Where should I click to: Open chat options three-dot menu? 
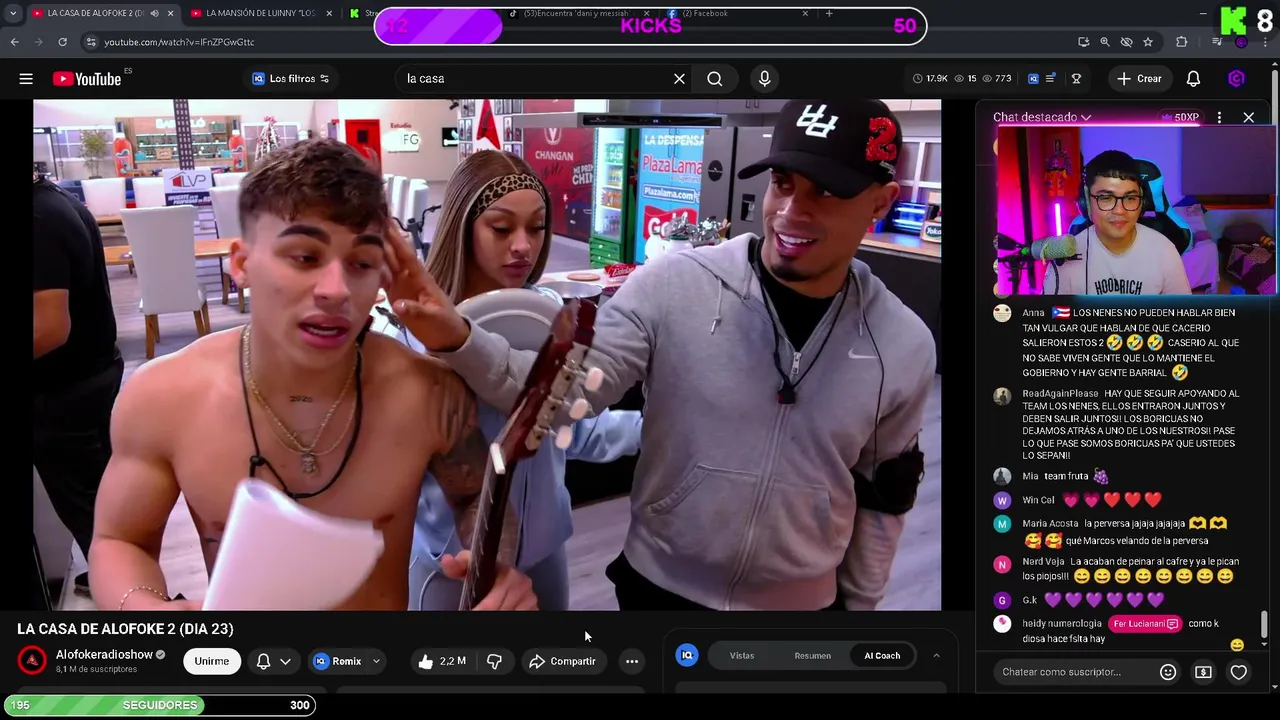click(x=1219, y=117)
